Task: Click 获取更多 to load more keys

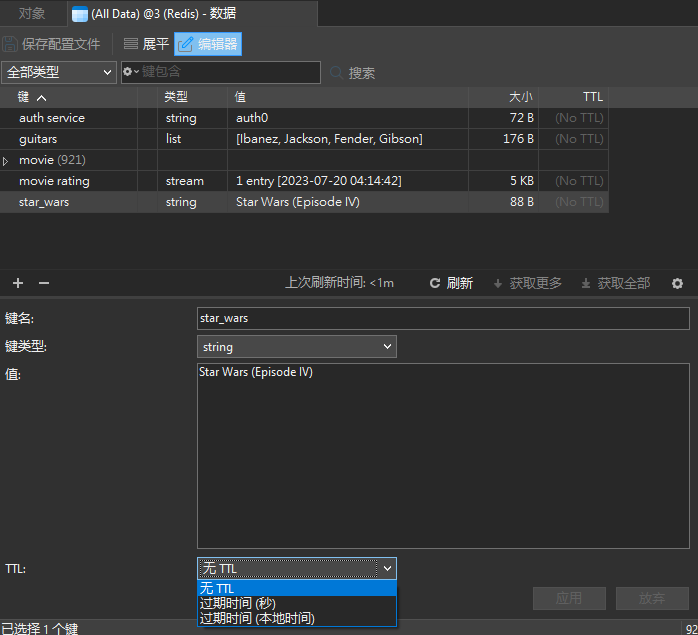Action: pos(528,283)
